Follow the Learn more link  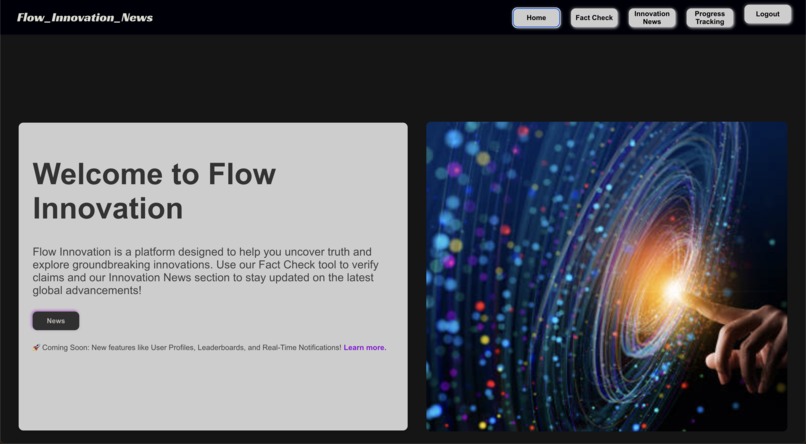tap(364, 347)
